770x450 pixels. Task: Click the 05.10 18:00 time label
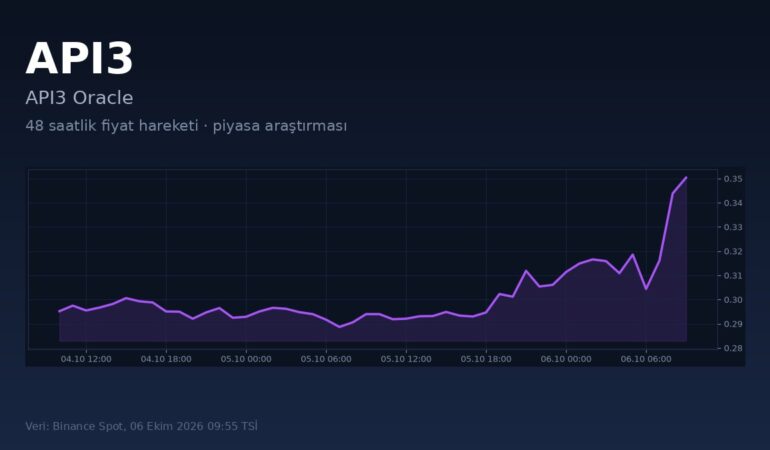(486, 359)
